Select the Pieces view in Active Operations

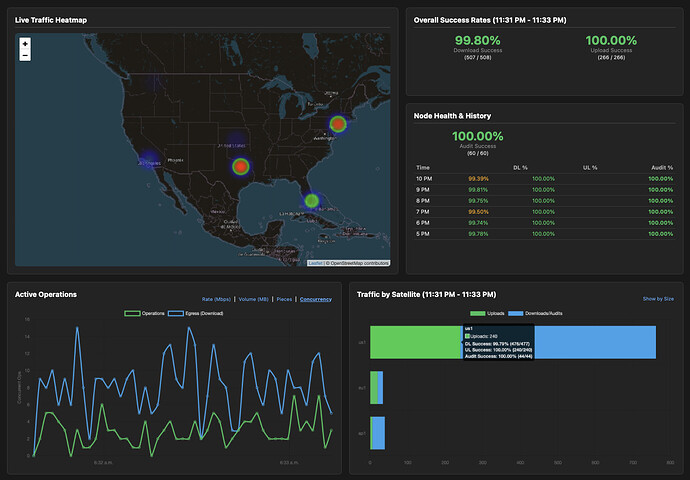click(285, 298)
